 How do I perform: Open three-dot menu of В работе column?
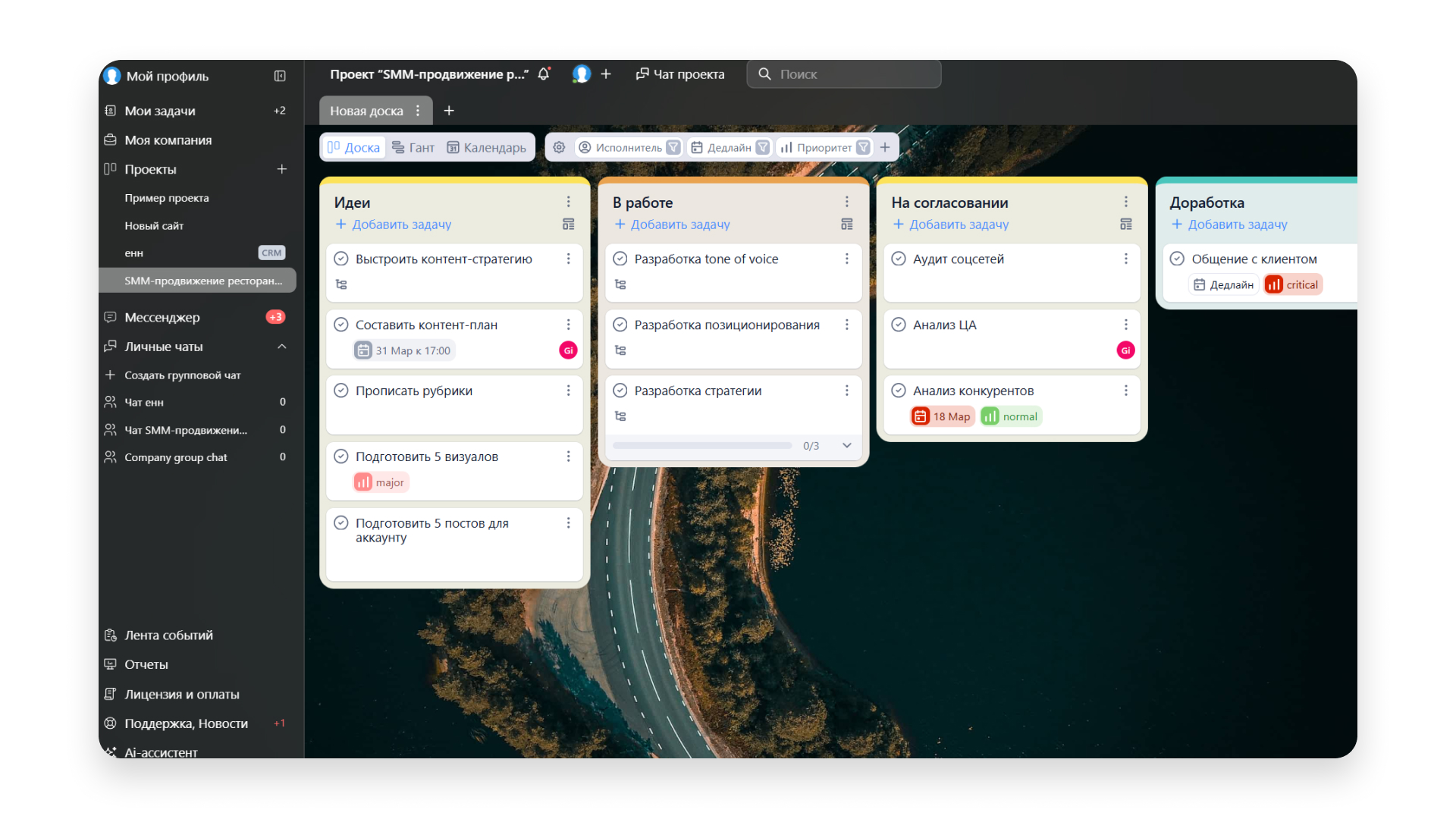[847, 202]
